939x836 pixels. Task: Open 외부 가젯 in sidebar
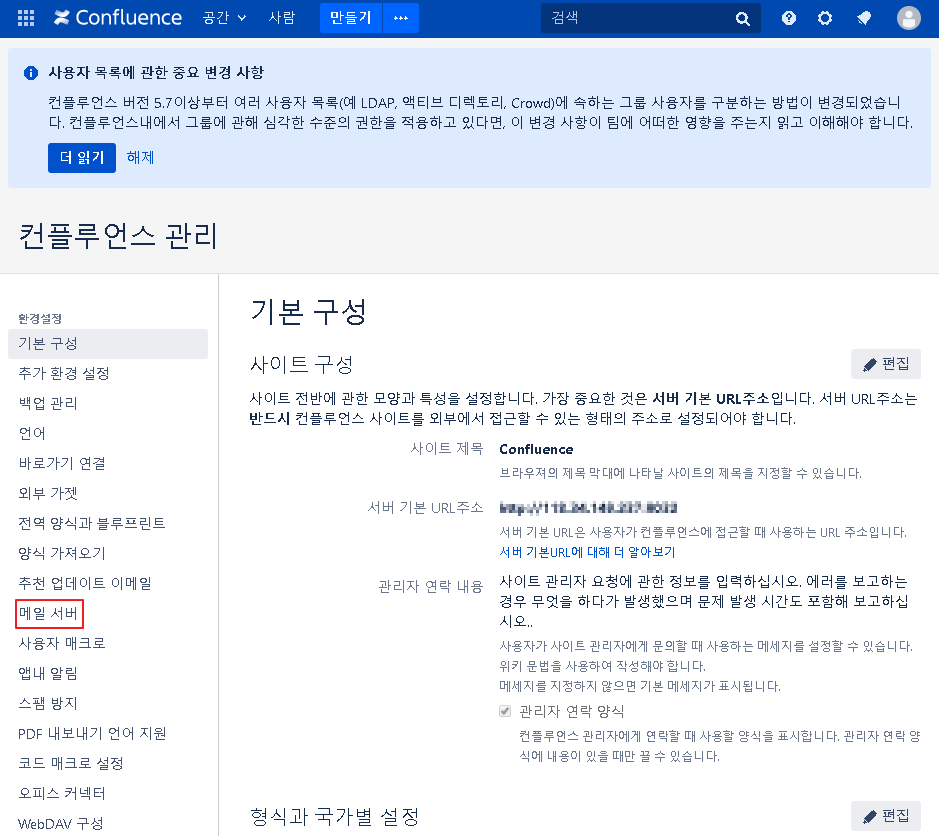(x=48, y=493)
